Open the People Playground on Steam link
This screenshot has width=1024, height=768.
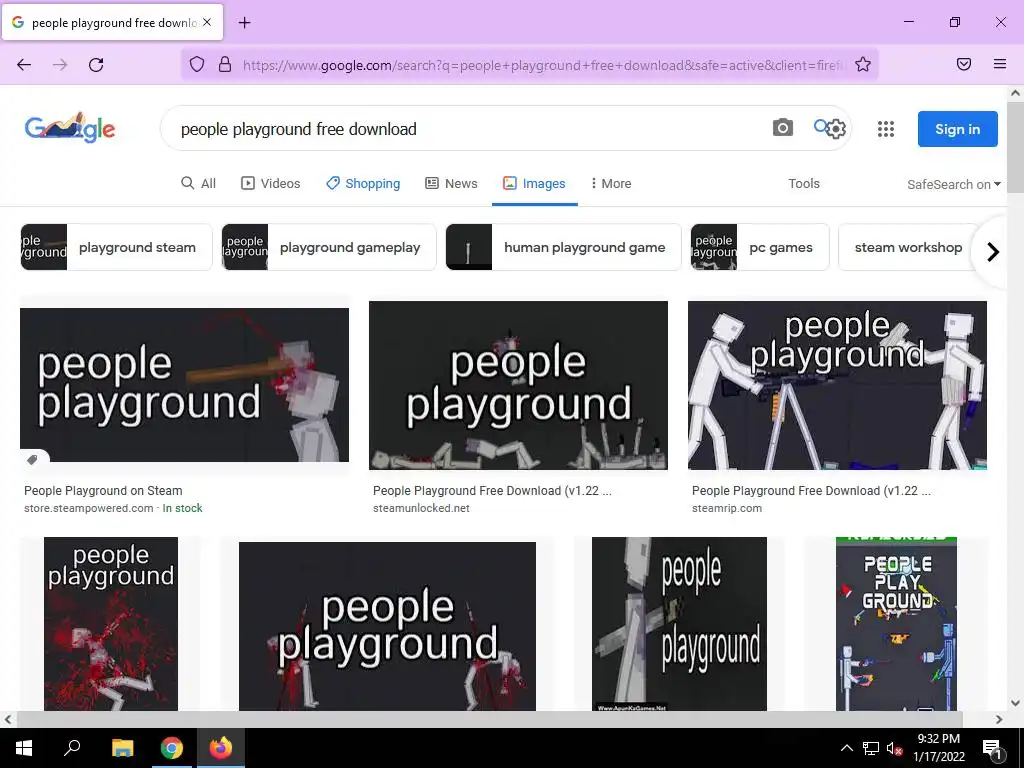[103, 490]
